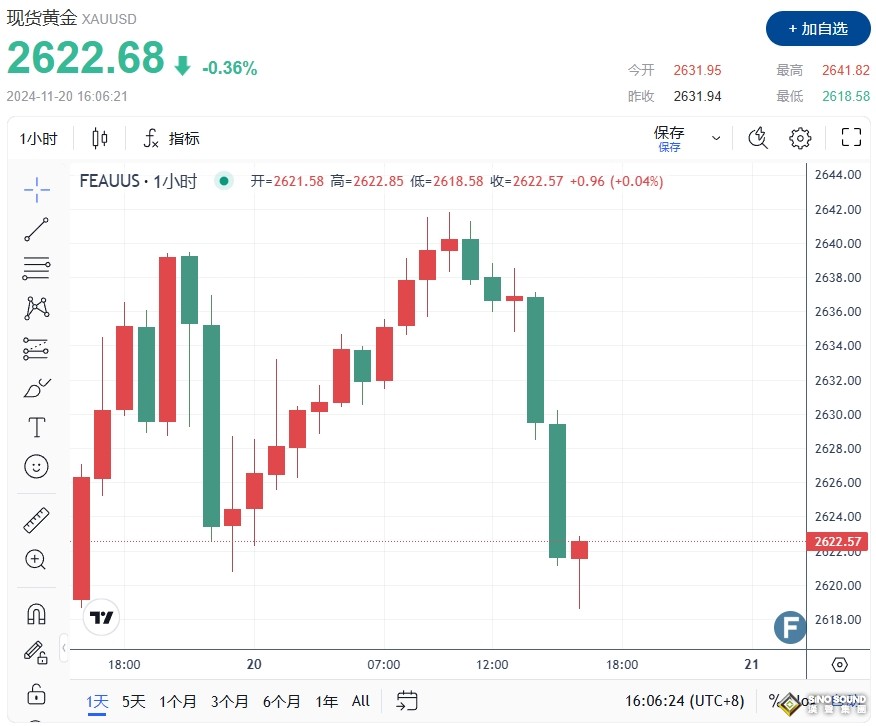Enable stay-in-drawing mode
876x726 pixels.
36,651
